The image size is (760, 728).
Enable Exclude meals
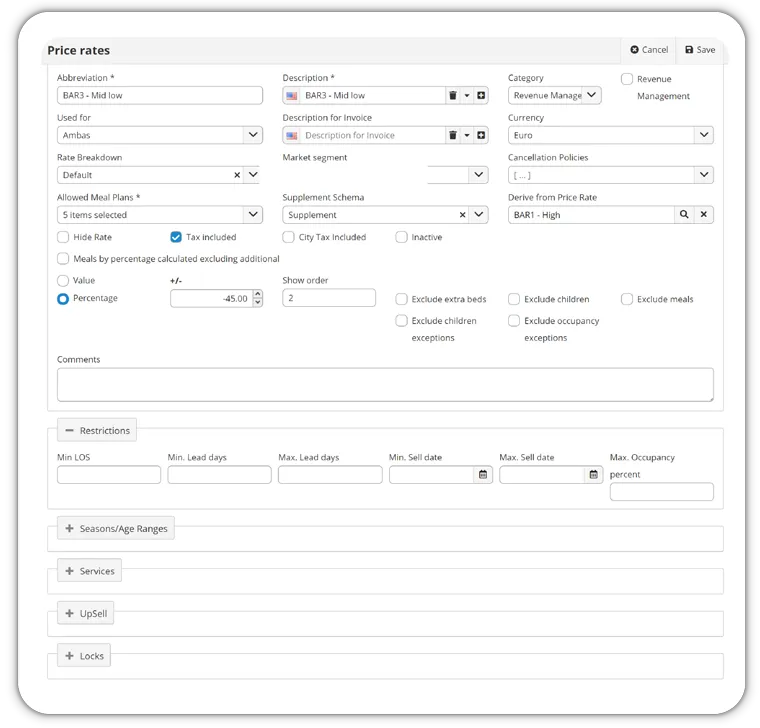coord(627,299)
